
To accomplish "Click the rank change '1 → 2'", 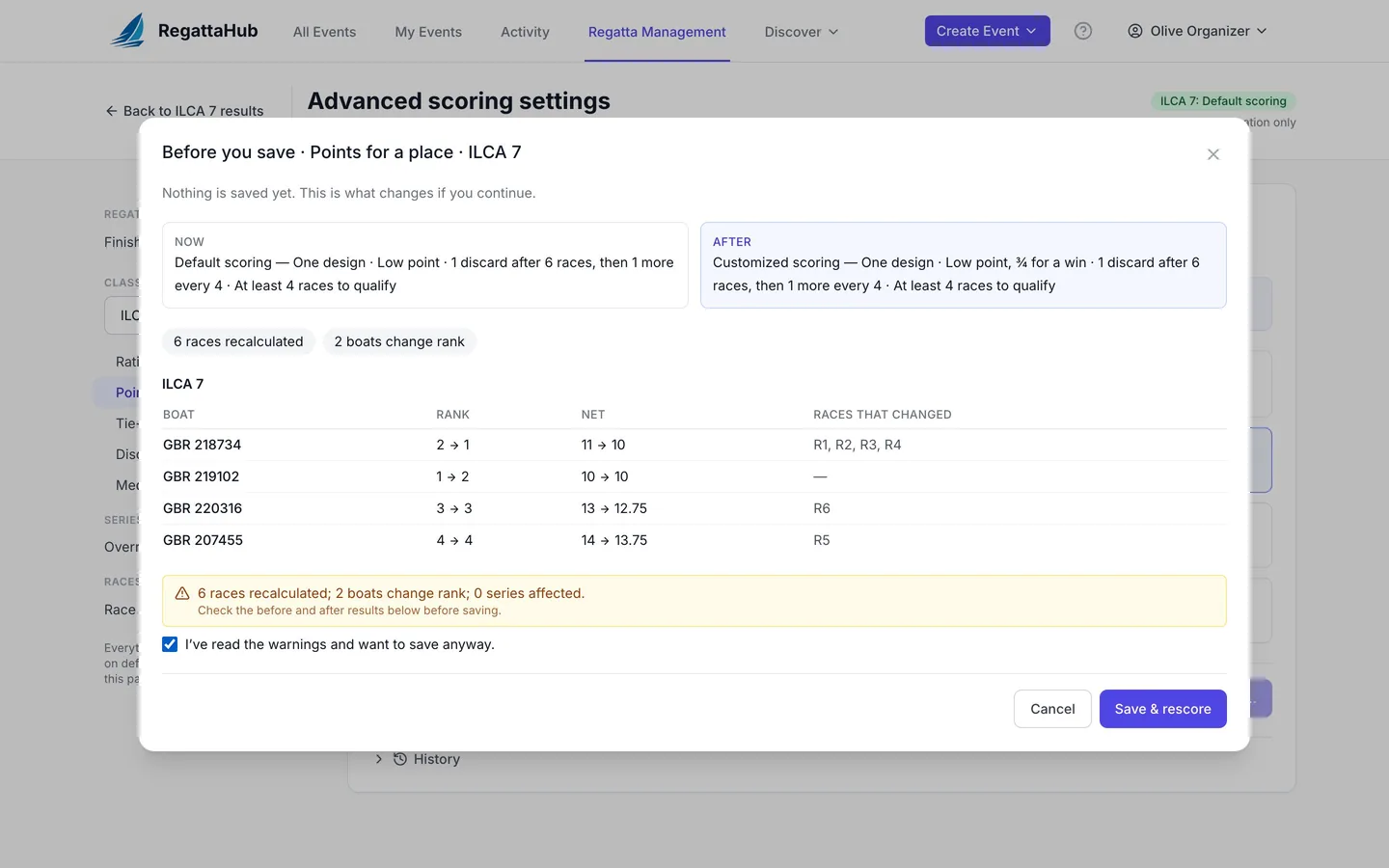I will 452,476.
